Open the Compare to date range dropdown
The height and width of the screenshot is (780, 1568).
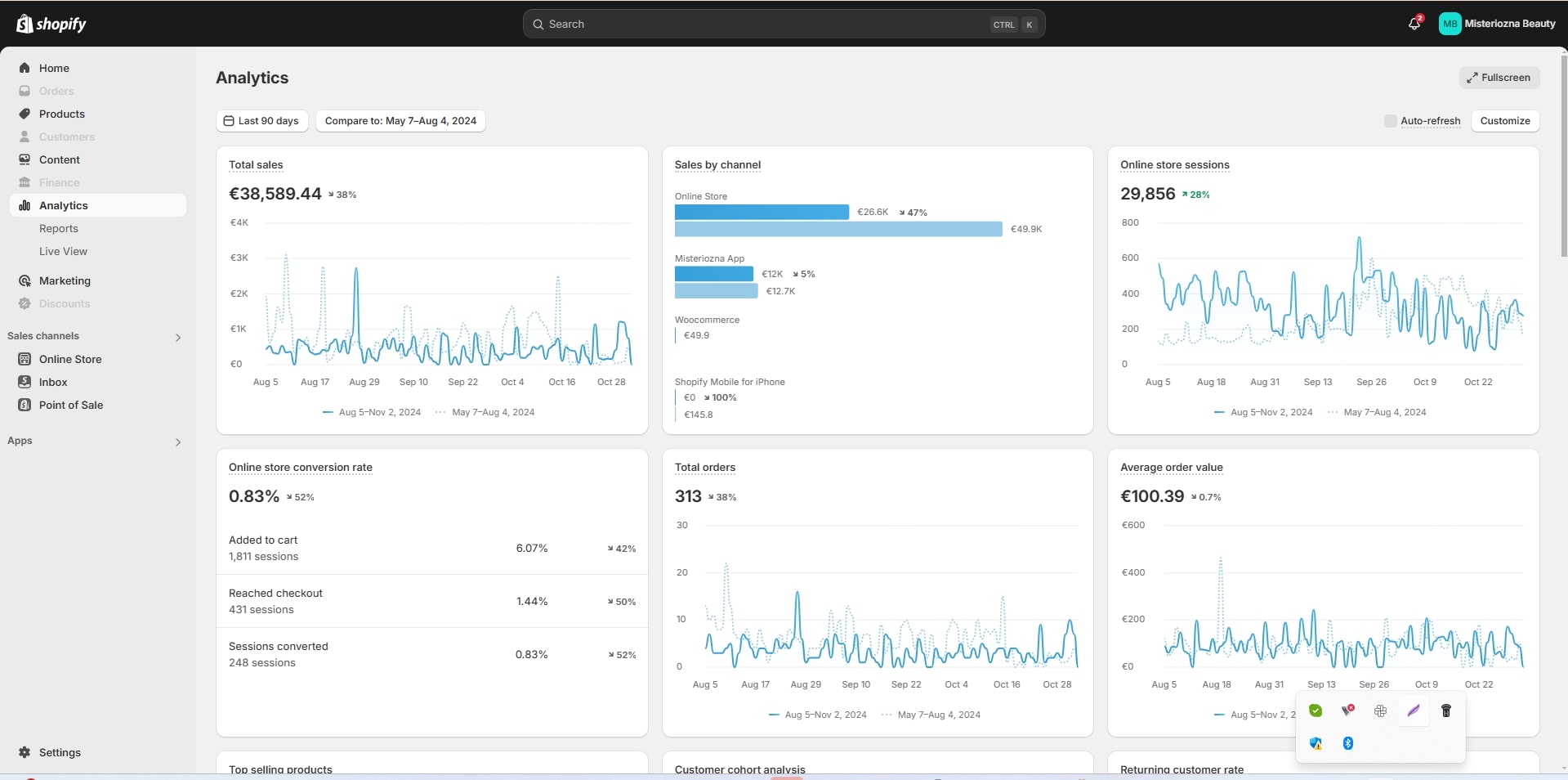click(400, 121)
